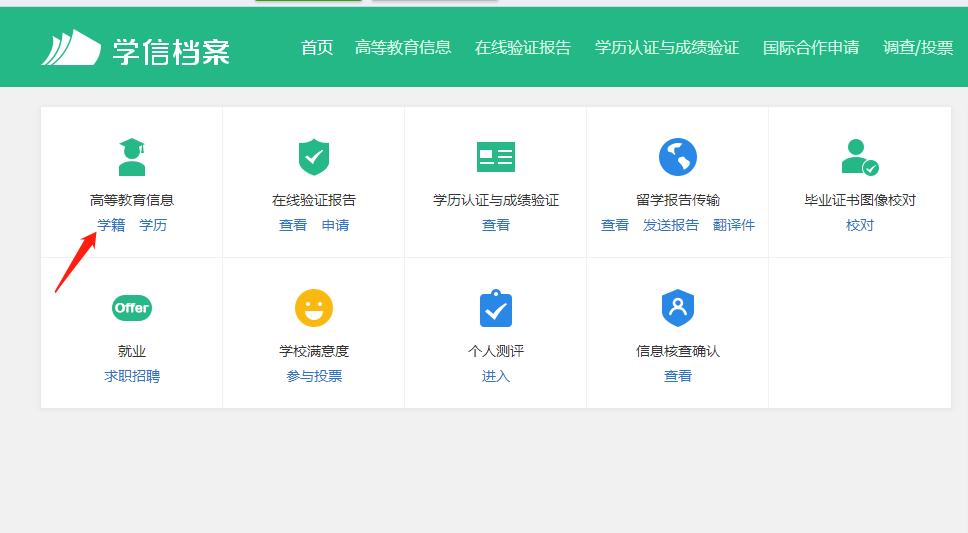Click the 发送报告 link
This screenshot has width=968, height=533.
tap(671, 225)
